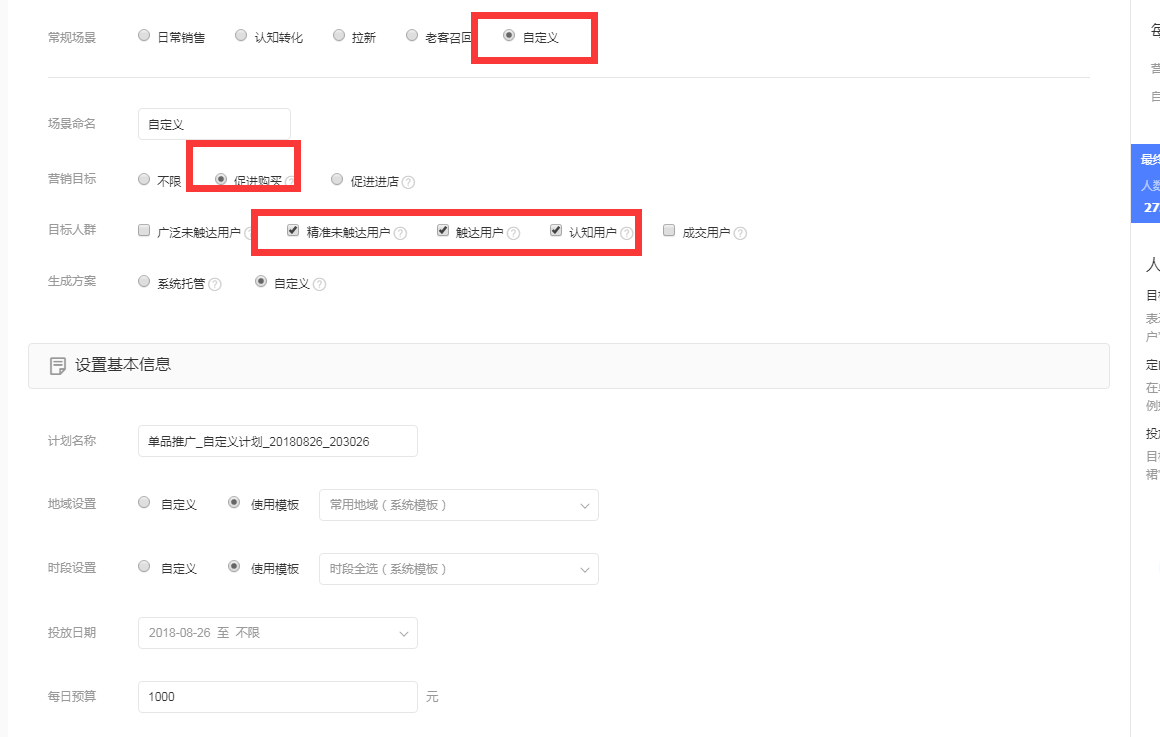Enable the 成交用户 checkbox
This screenshot has width=1160, height=737.
[x=669, y=231]
